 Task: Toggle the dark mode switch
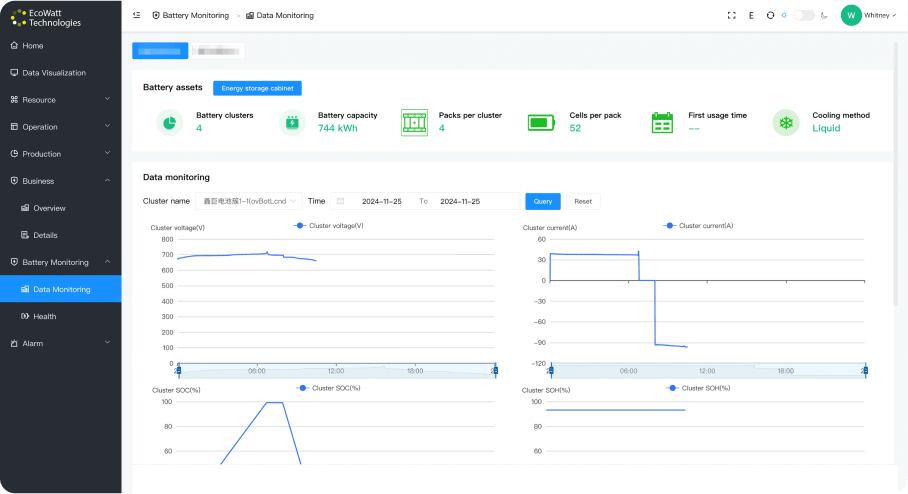[803, 15]
